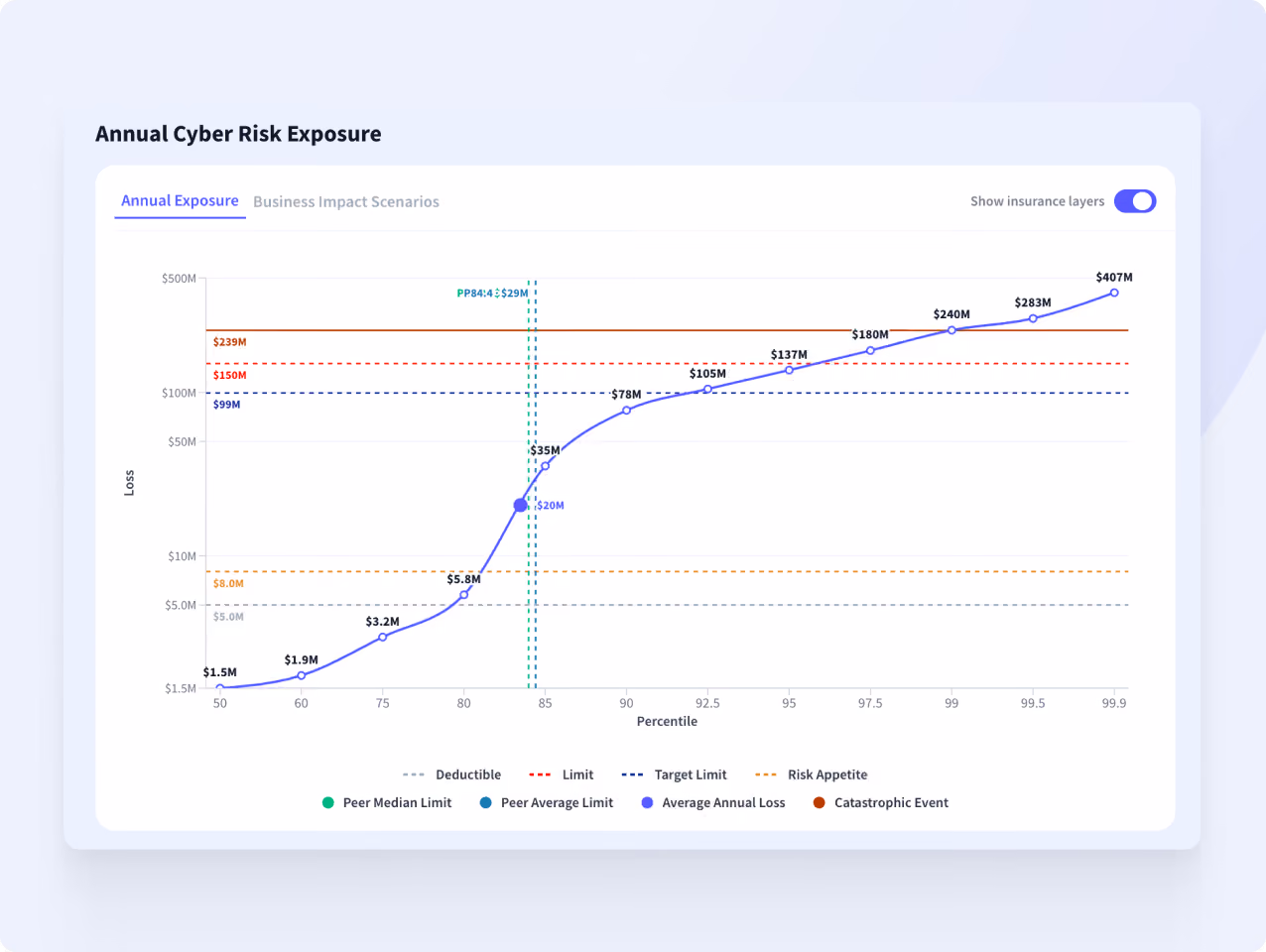Click the Loss axis title
The image size is (1266, 952).
click(x=129, y=483)
